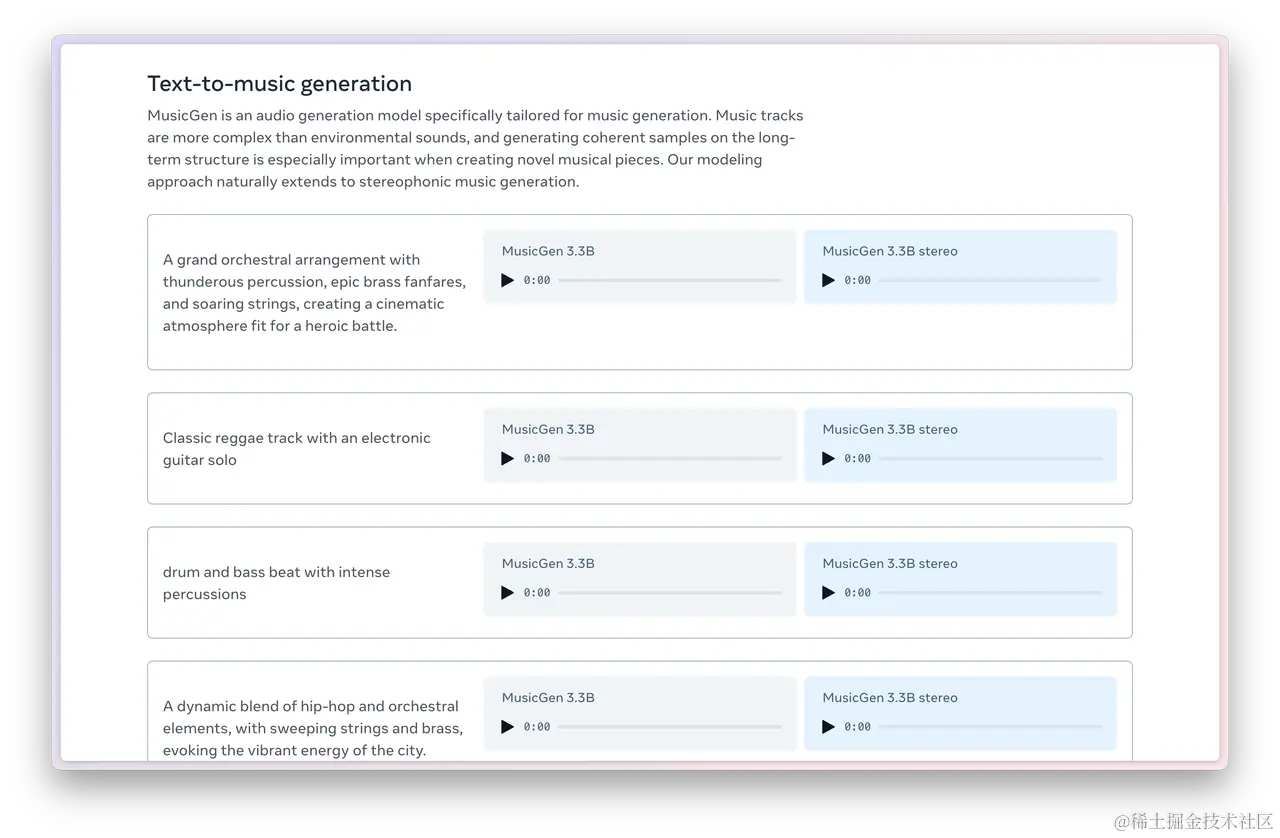This screenshot has height=838, width=1280.
Task: Click the hip-hop and orchestral prompt text
Action: tap(312, 728)
